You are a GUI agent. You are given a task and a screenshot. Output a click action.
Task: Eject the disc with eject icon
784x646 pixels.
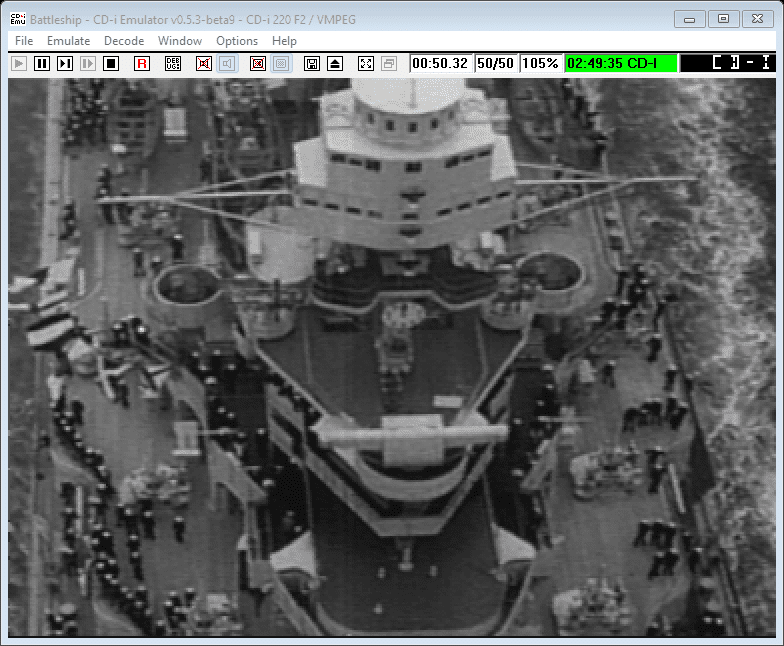coord(335,63)
